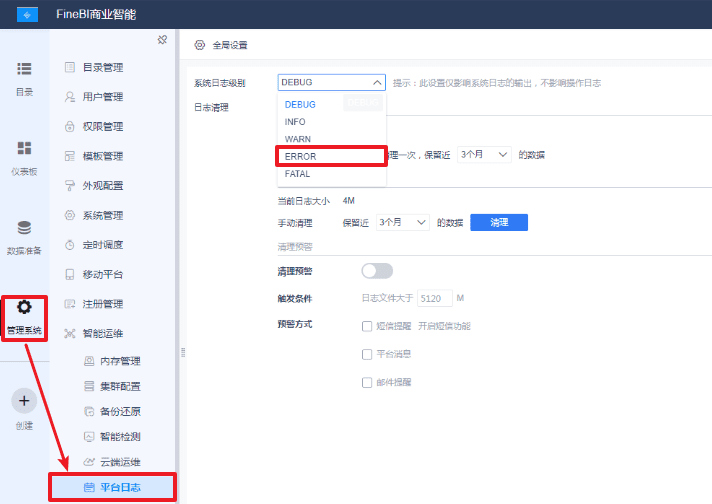
Task: Click the 移动平台 tablet icon
Action: (x=69, y=275)
